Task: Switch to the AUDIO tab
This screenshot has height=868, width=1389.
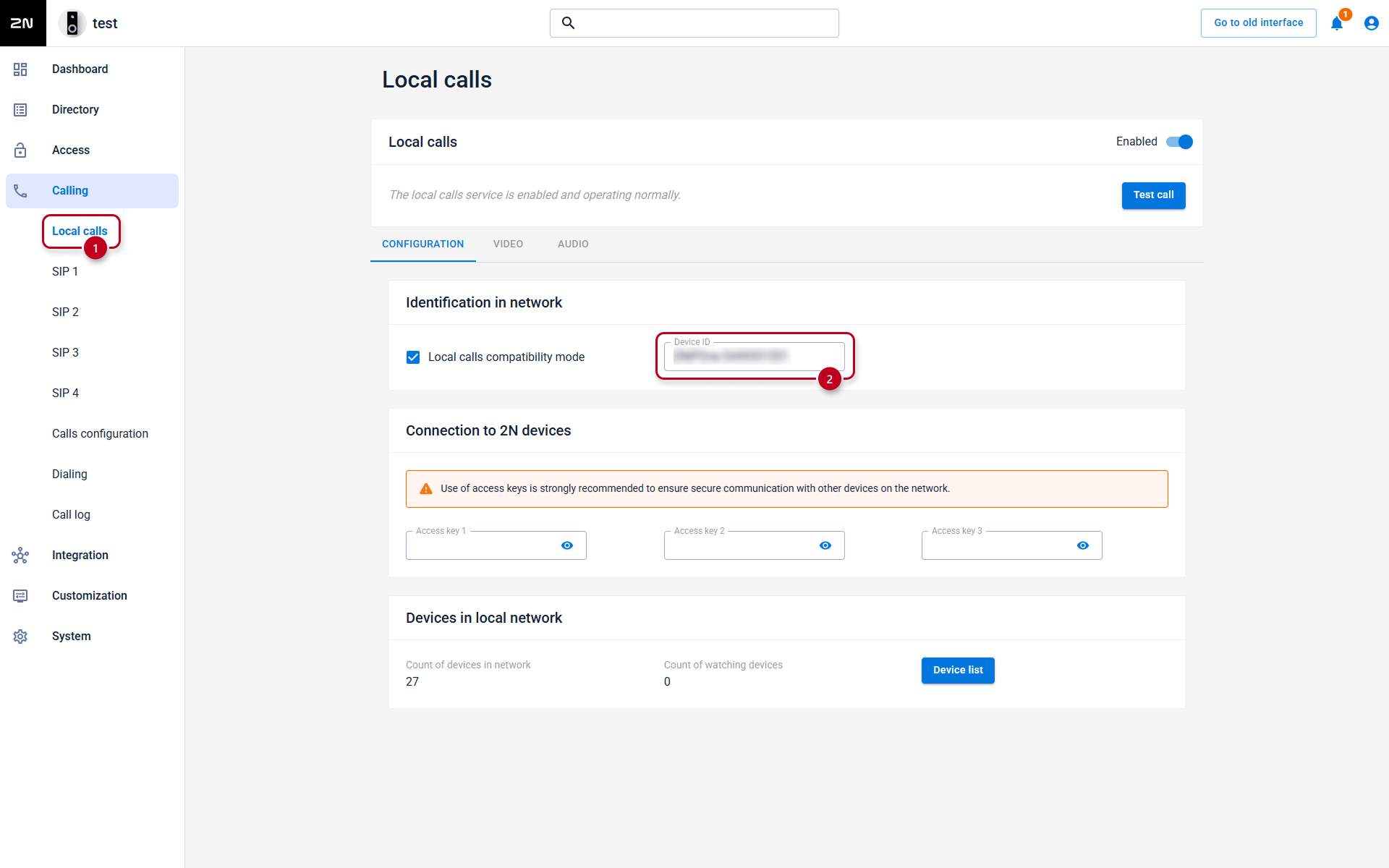Action: click(573, 244)
